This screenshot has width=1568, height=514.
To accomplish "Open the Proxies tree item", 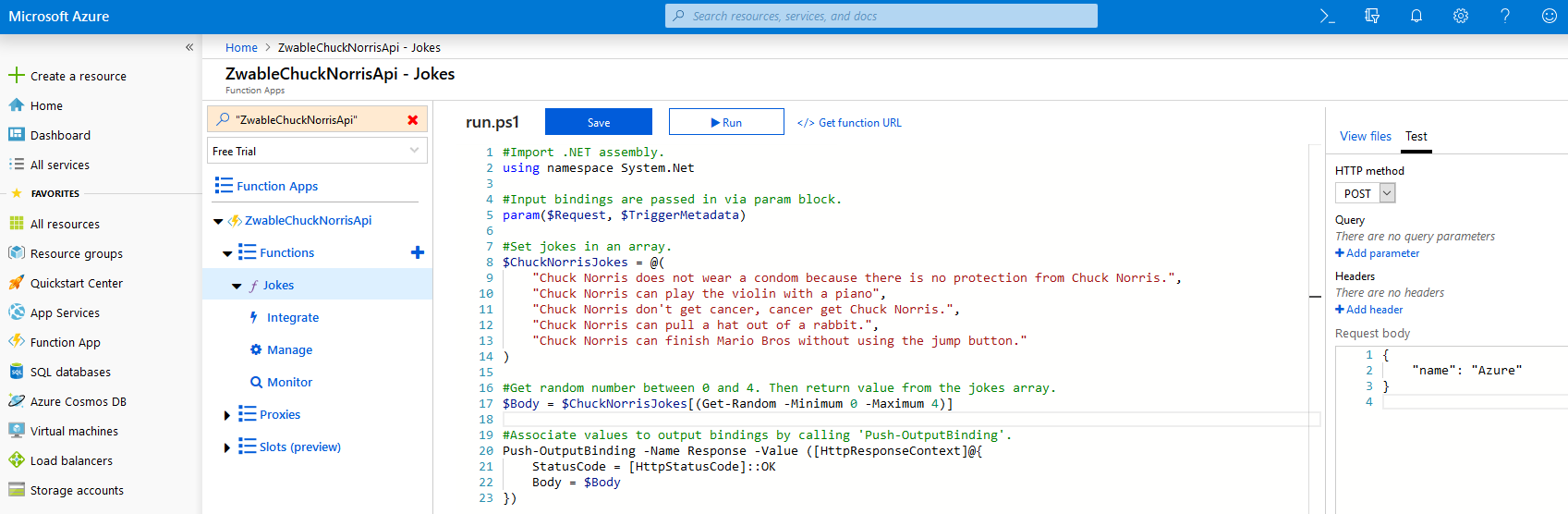I will 280,414.
